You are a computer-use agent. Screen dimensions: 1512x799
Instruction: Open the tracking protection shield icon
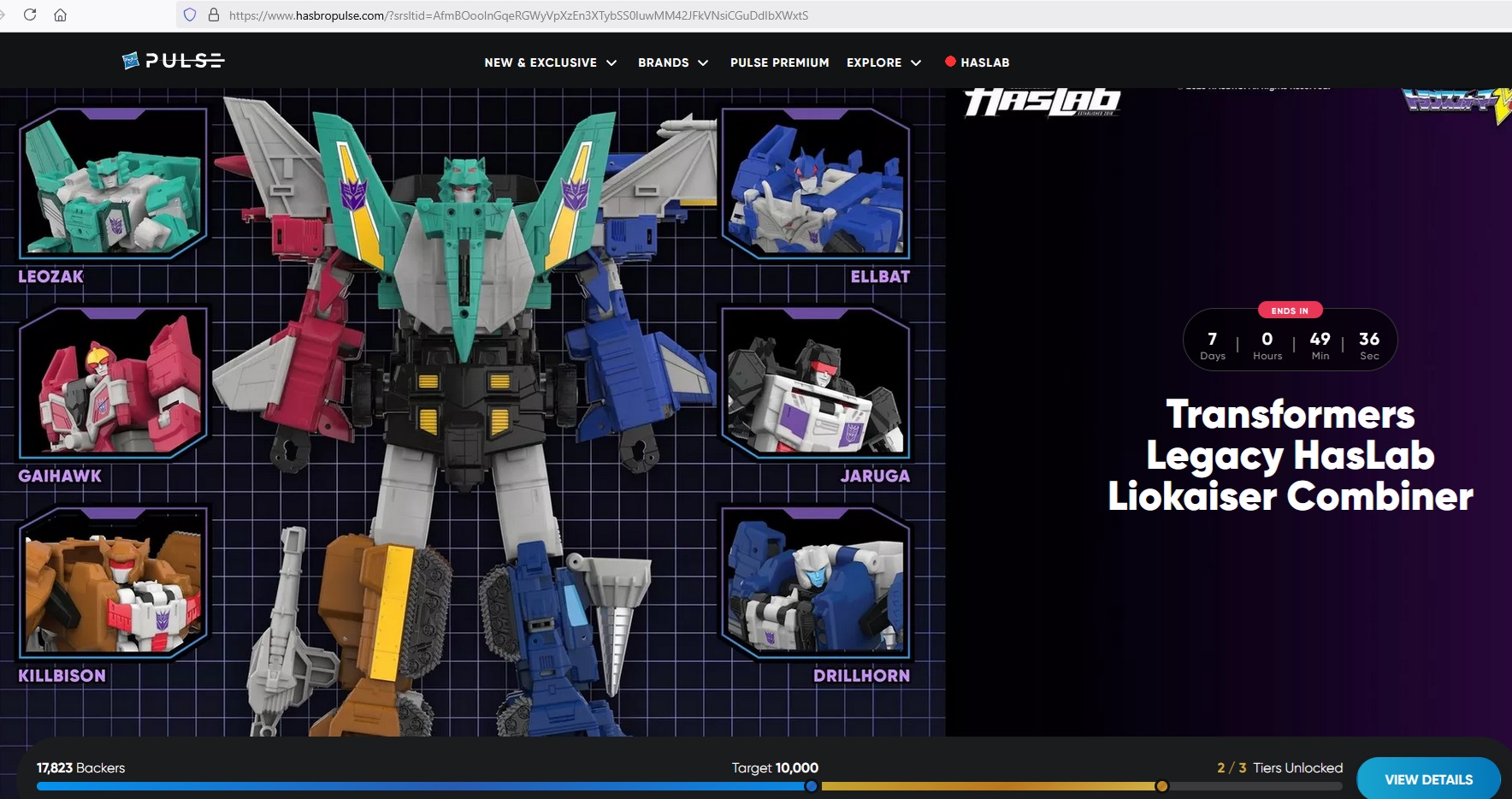(x=190, y=15)
